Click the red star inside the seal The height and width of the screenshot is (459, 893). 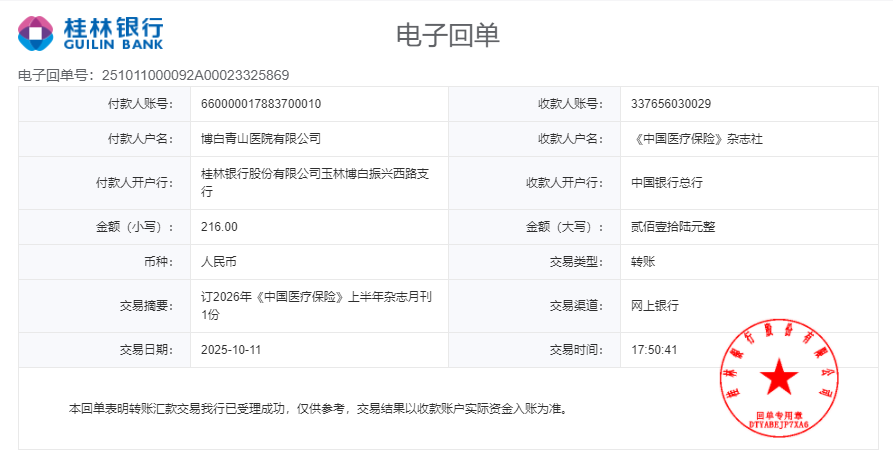pos(778,377)
